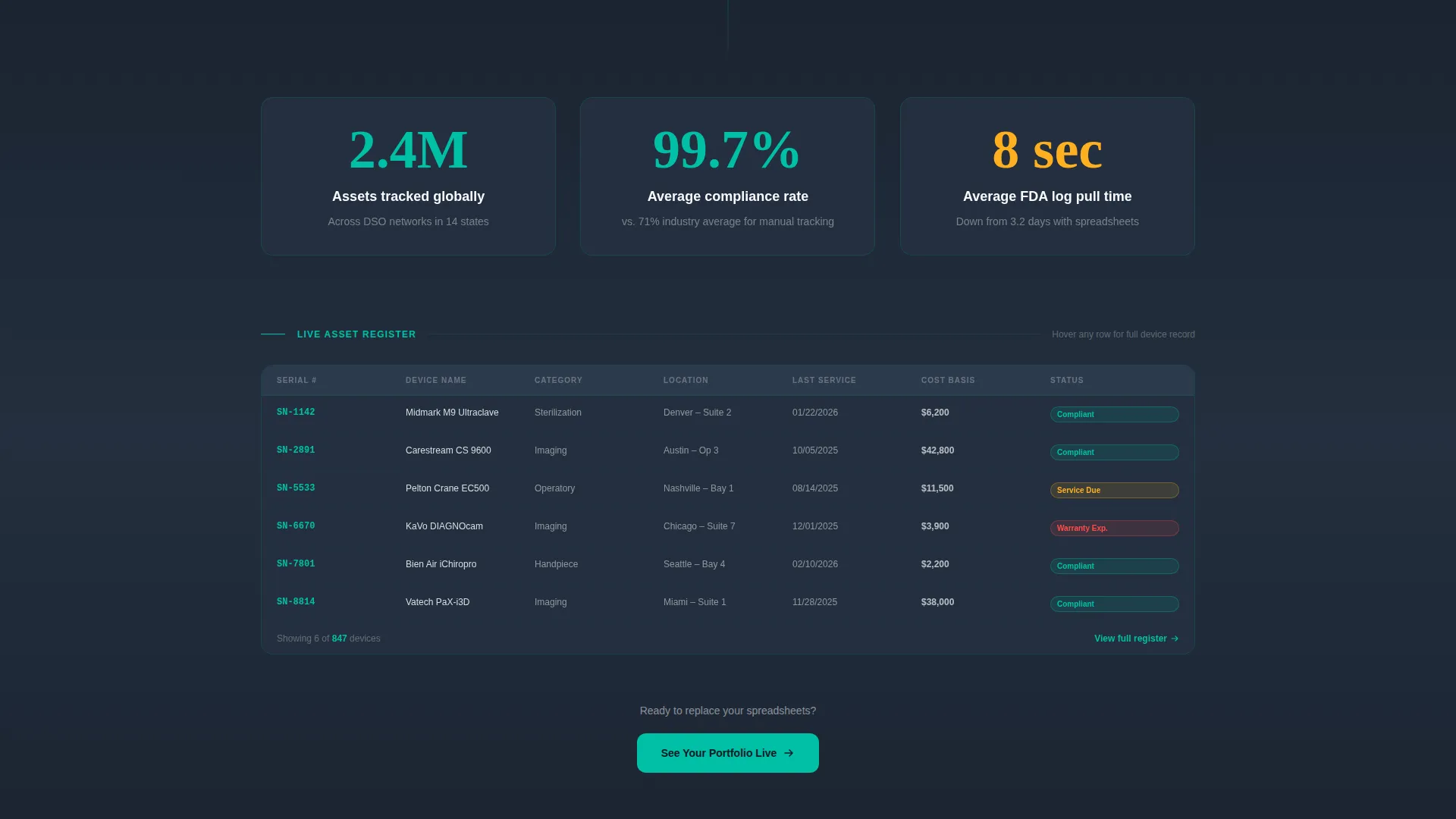Select serial number SN-1142

click(296, 413)
